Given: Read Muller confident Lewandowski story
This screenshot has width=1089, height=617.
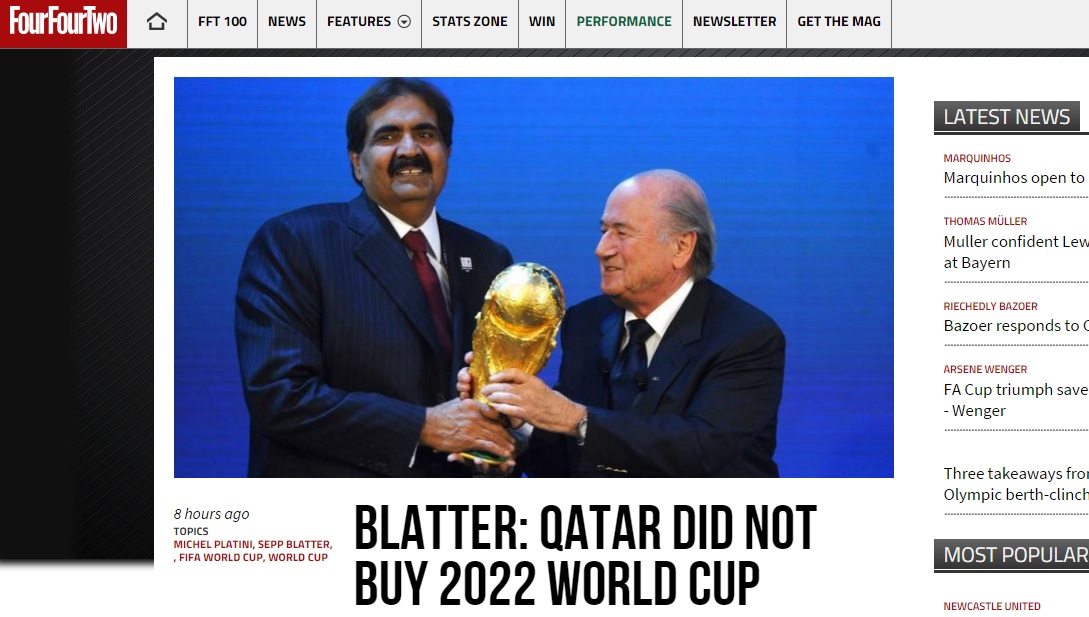Looking at the screenshot, I should coord(1016,252).
